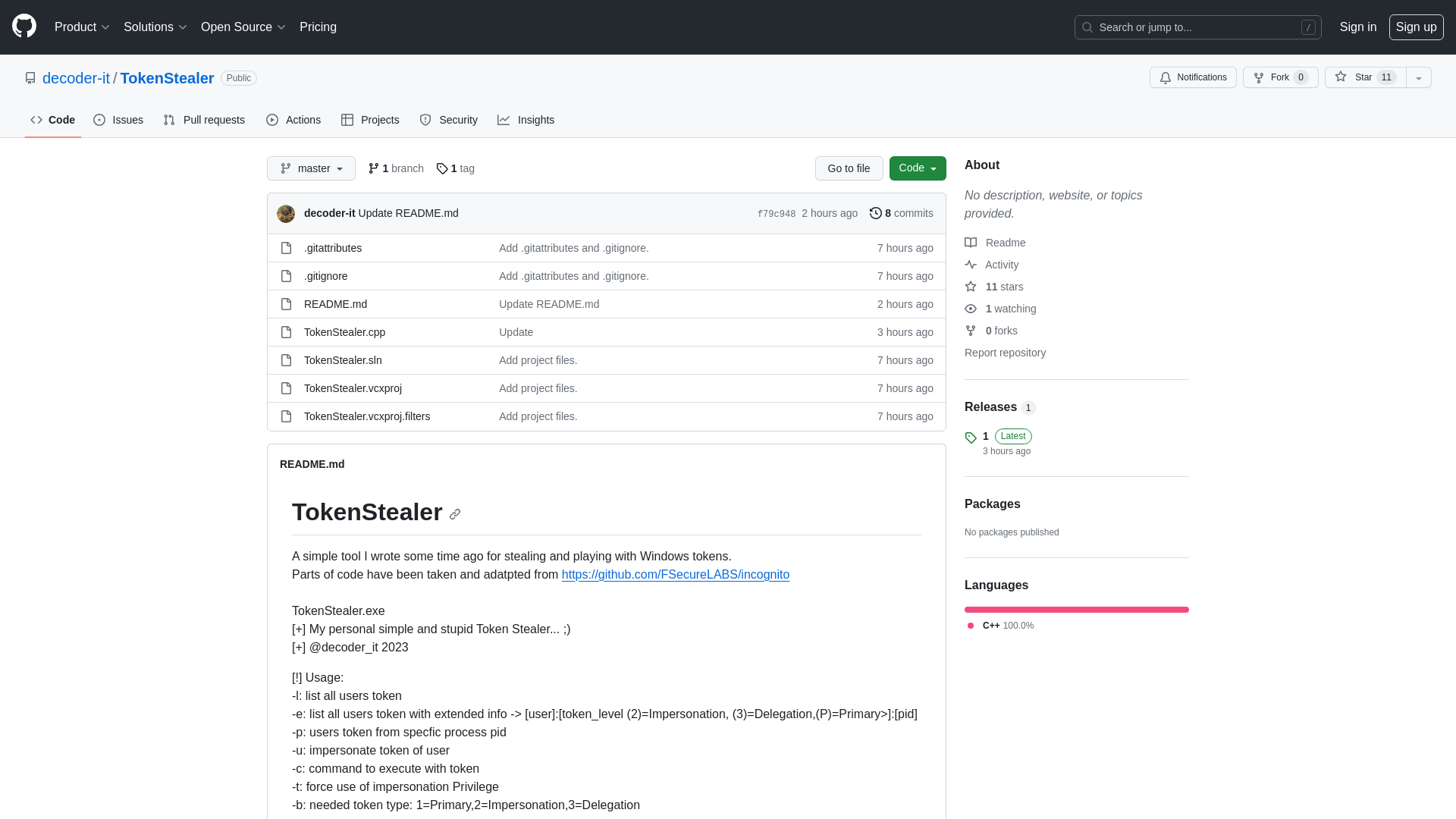Click the file icon beside TokenStealer.vcxproj
This screenshot has height=819, width=1456.
click(x=286, y=388)
